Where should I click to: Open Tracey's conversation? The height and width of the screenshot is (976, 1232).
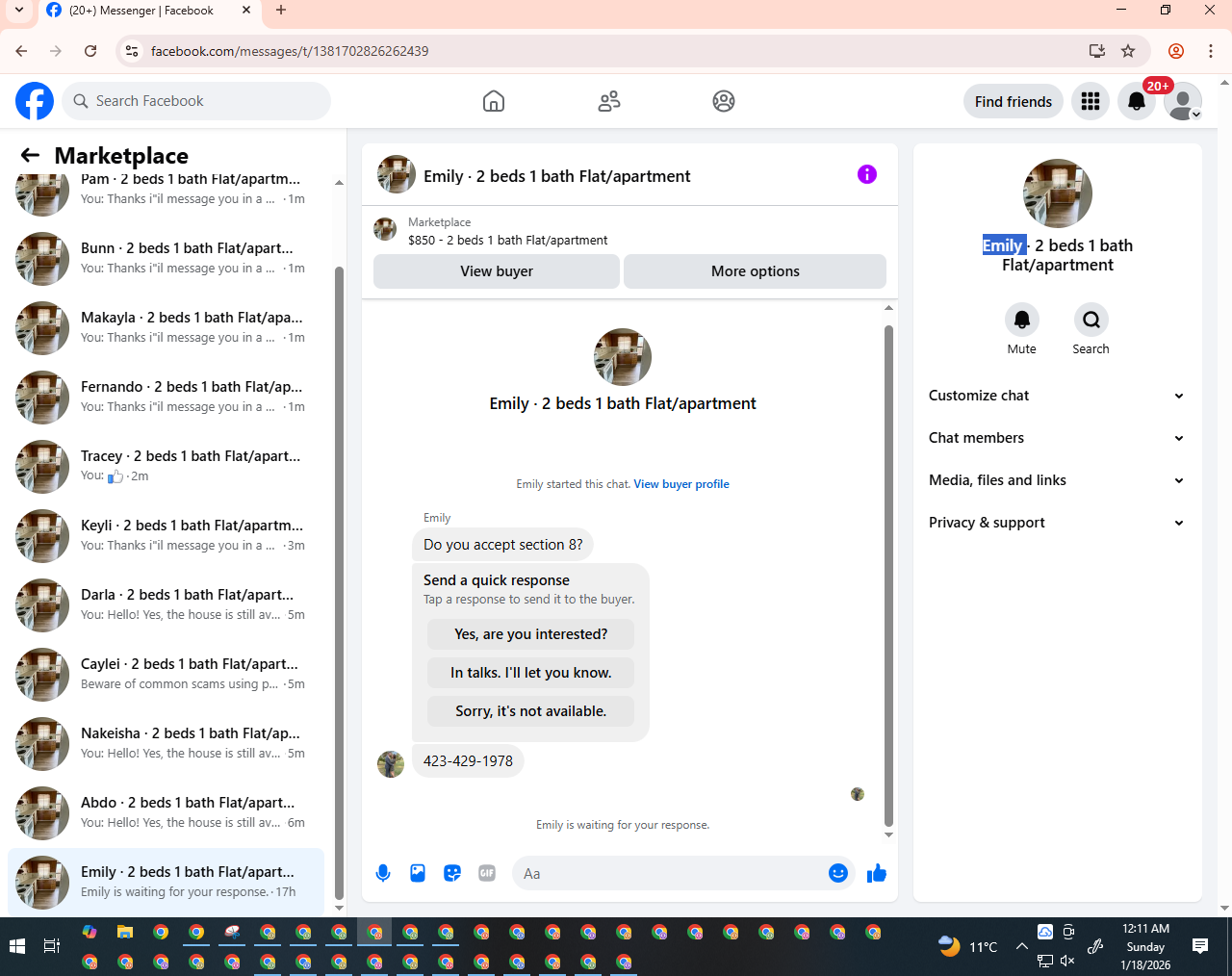click(x=166, y=467)
